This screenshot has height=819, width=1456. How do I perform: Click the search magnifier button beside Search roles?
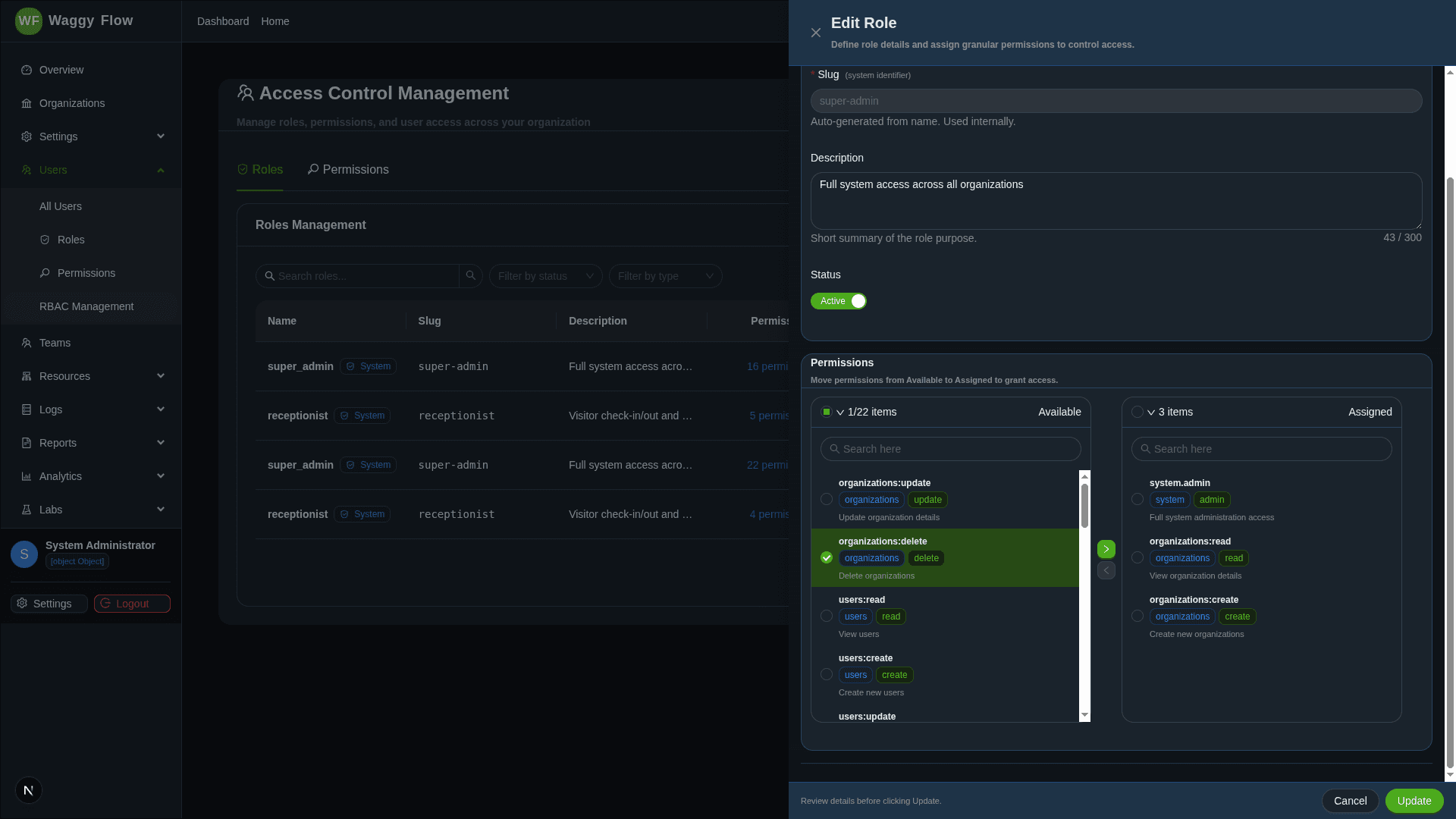pos(470,276)
